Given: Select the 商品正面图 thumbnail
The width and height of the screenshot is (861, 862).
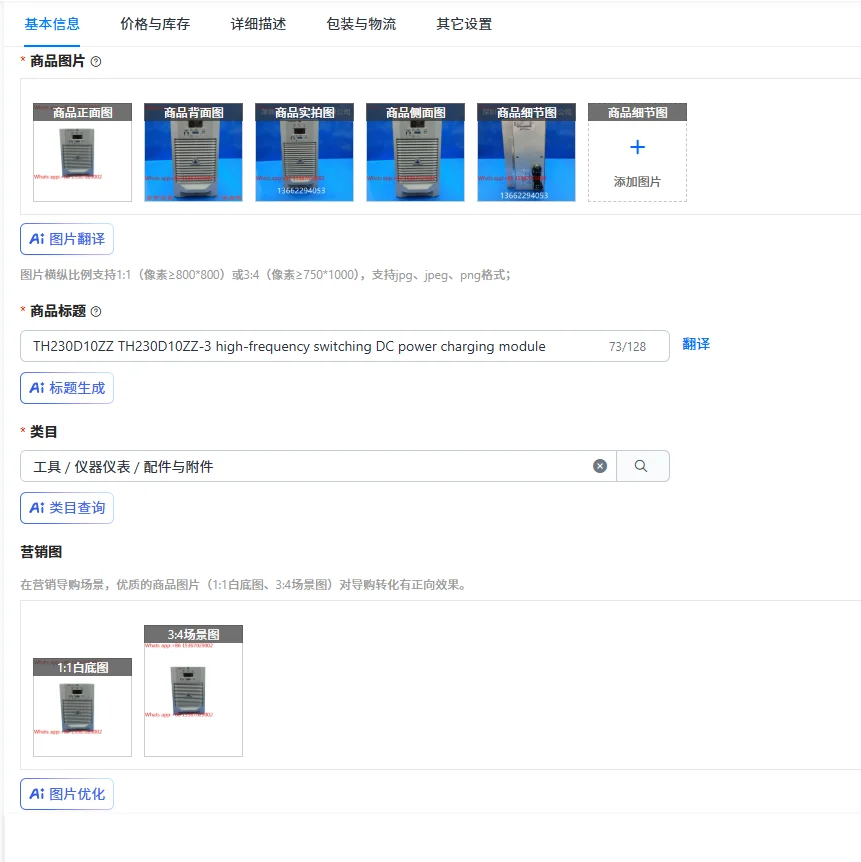Looking at the screenshot, I should (82, 150).
